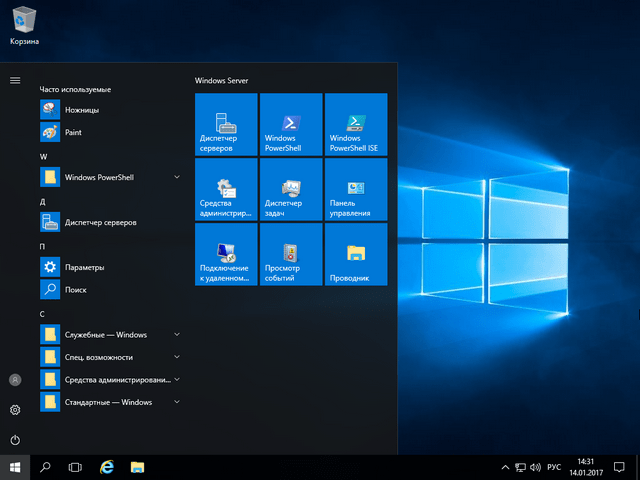Expand the Служебные — Windows folder
Viewport: 640px width, 480px height.
177,334
